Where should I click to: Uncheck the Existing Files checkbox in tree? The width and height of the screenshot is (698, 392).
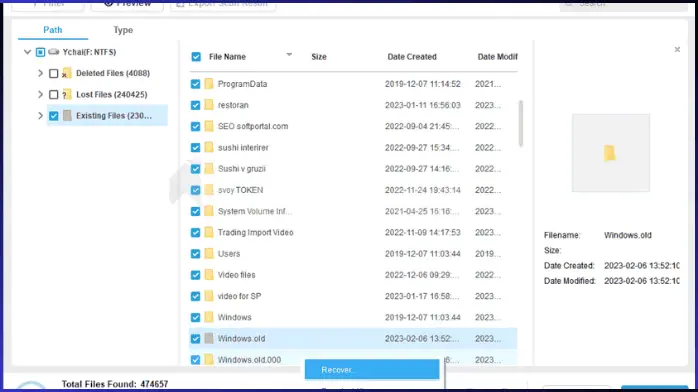[x=53, y=116]
